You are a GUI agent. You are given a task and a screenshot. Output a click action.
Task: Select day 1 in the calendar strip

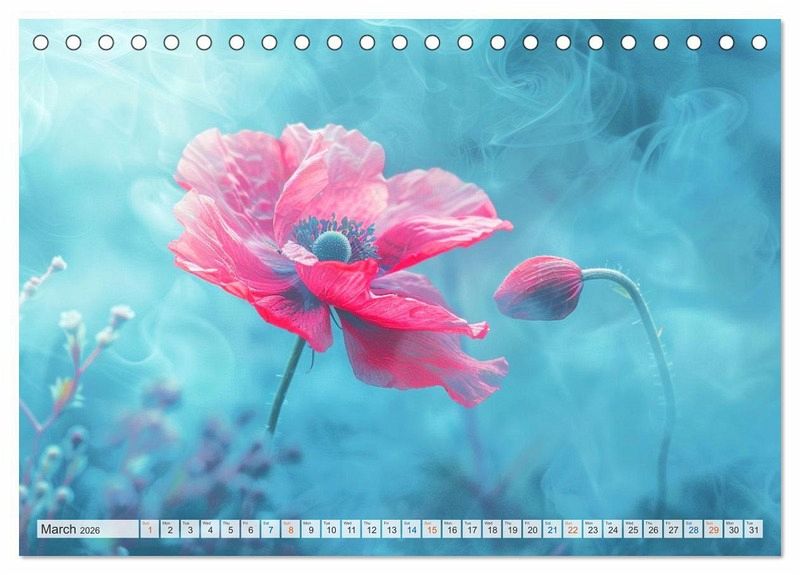click(x=149, y=530)
